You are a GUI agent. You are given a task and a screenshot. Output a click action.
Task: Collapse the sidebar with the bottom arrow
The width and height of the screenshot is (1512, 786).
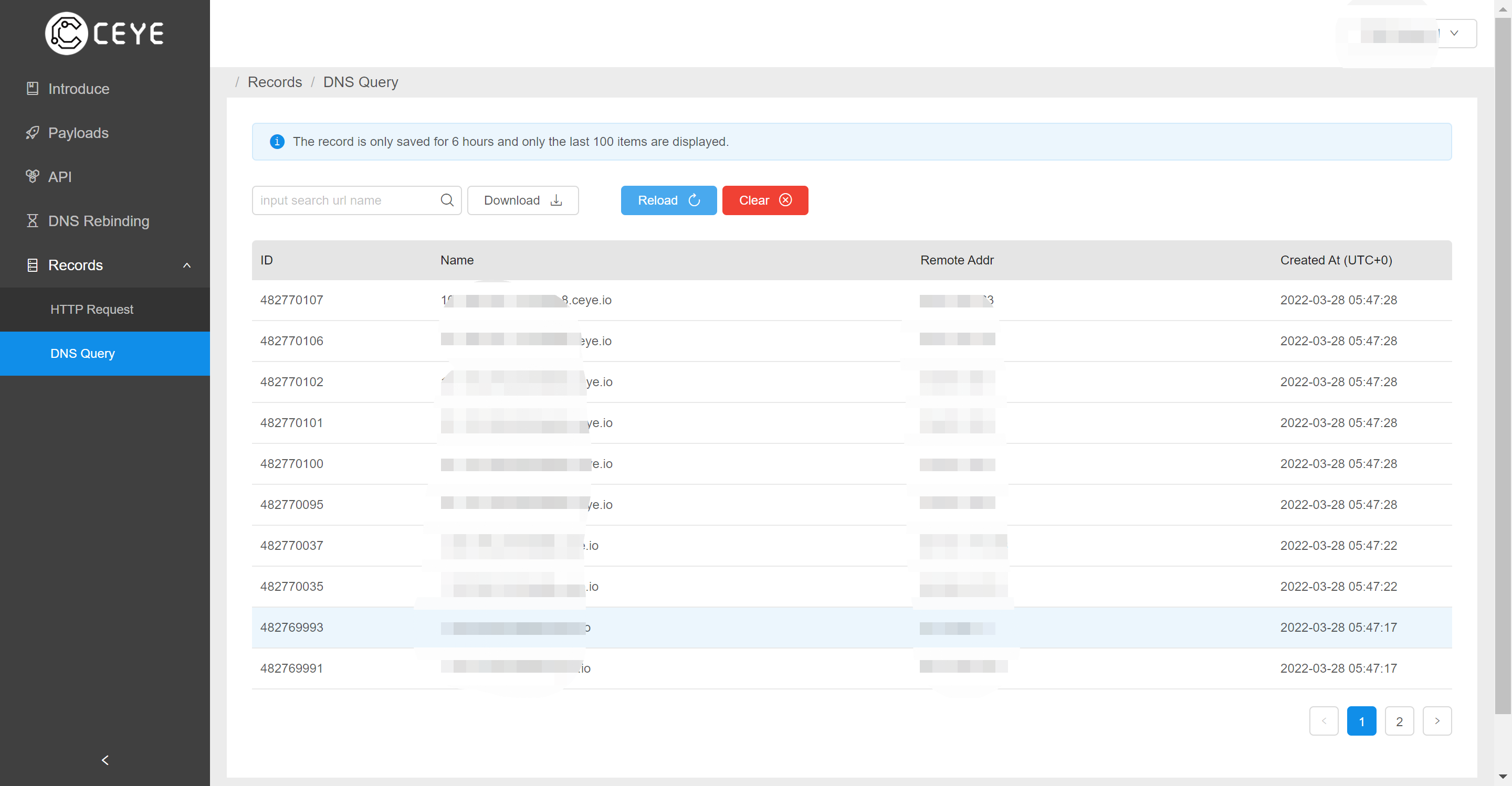tap(105, 760)
